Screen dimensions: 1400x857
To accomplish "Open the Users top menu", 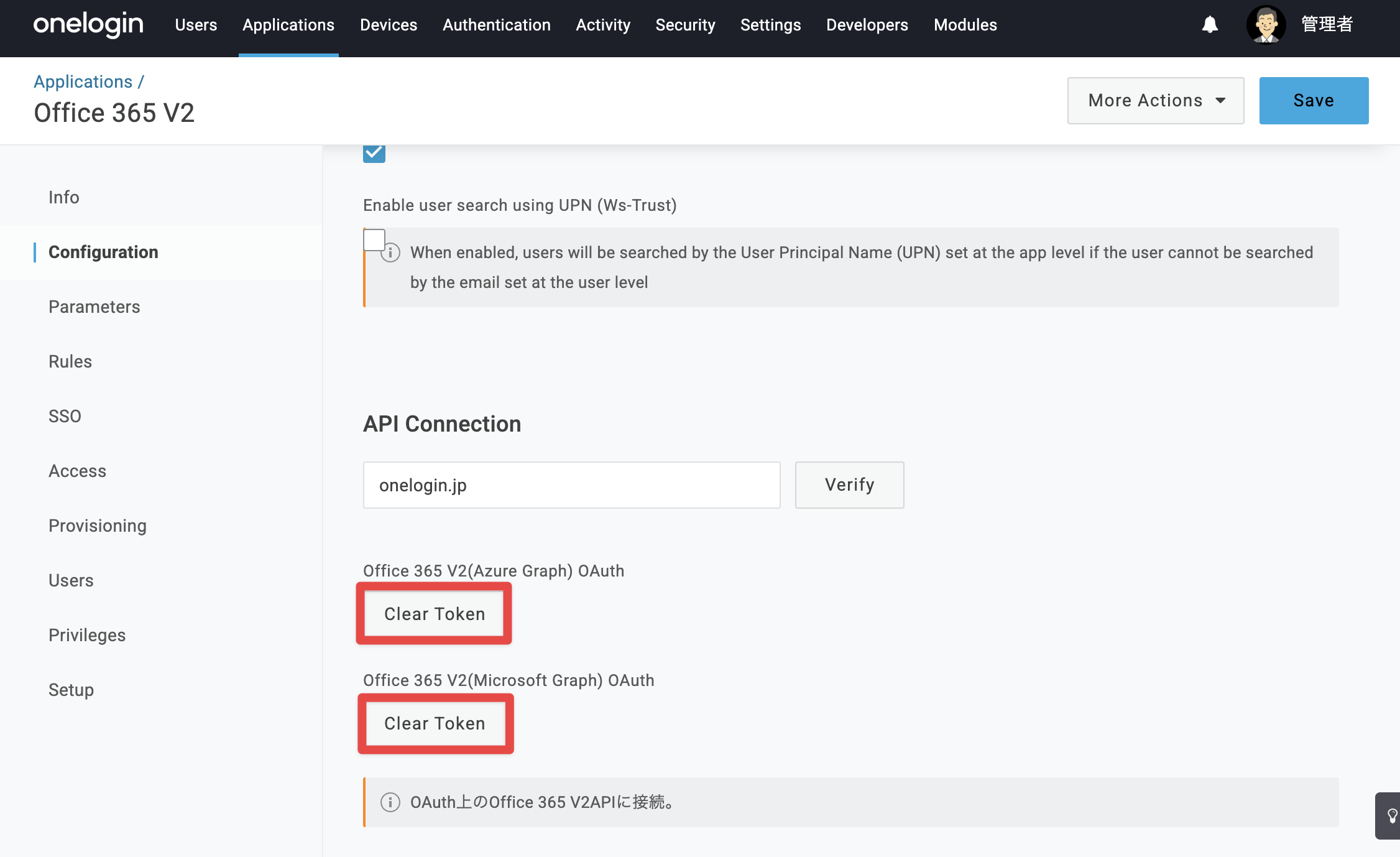I will (x=196, y=25).
